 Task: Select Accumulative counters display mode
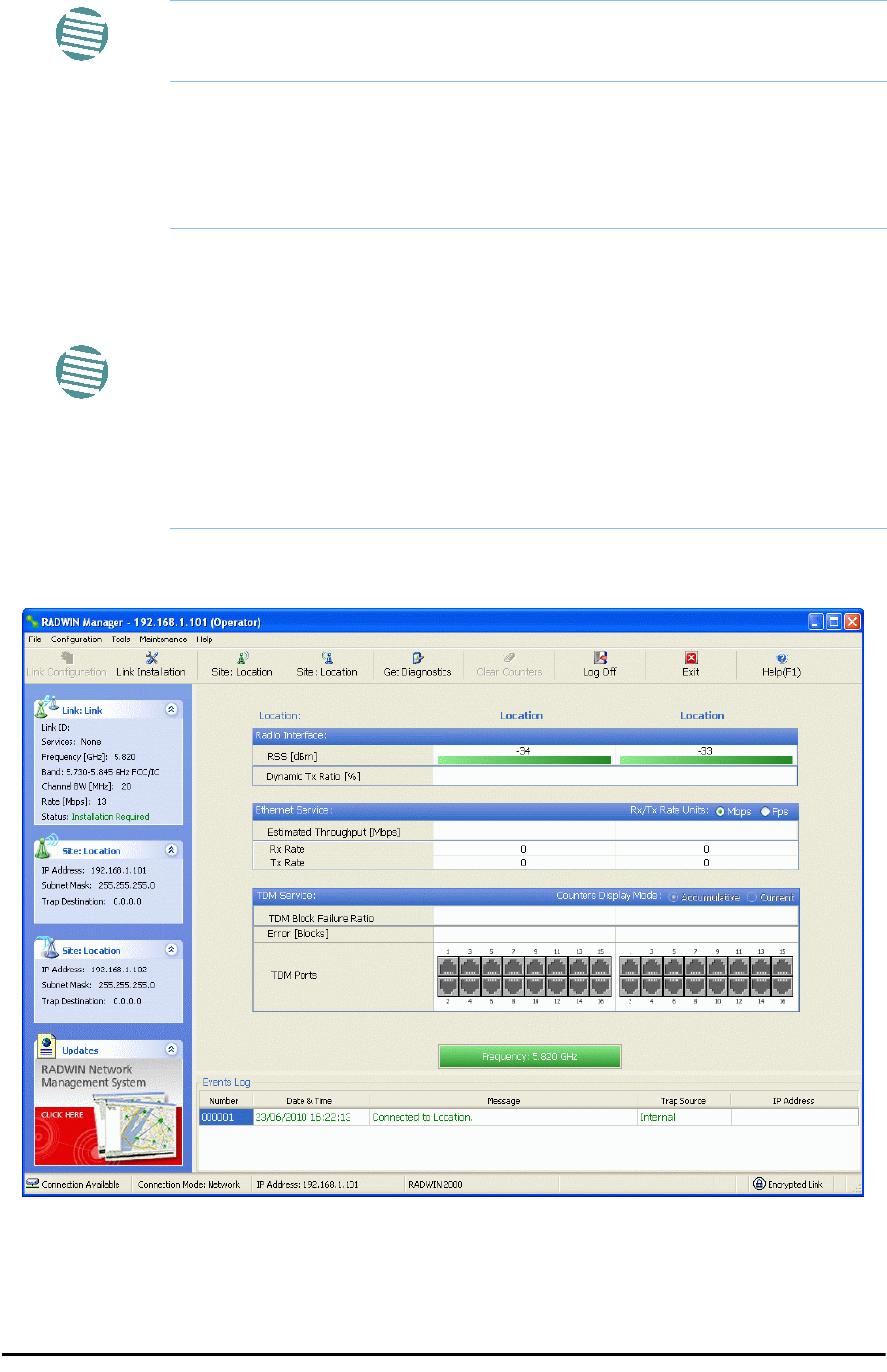point(674,897)
